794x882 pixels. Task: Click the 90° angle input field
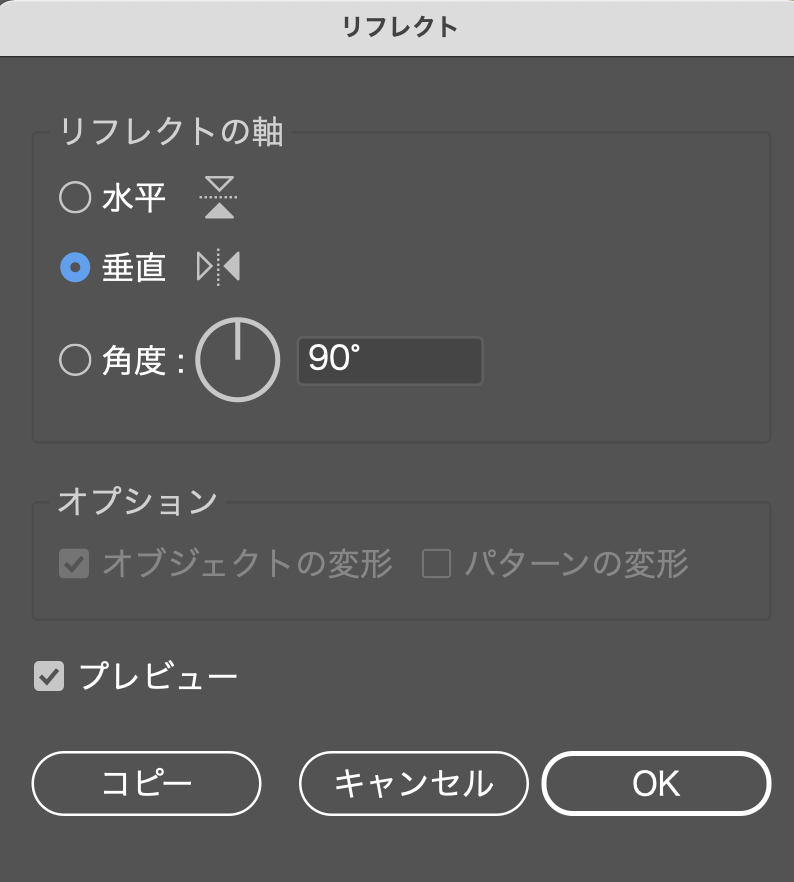point(390,361)
